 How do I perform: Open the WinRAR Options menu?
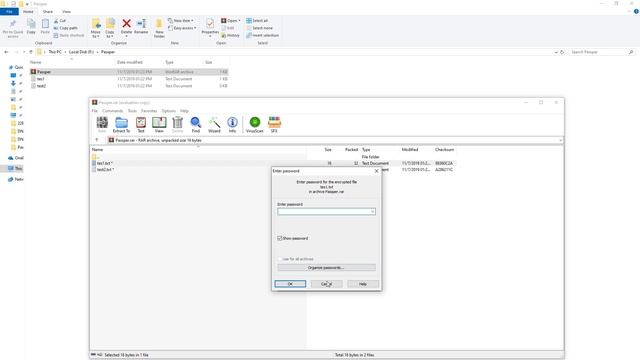pos(169,111)
